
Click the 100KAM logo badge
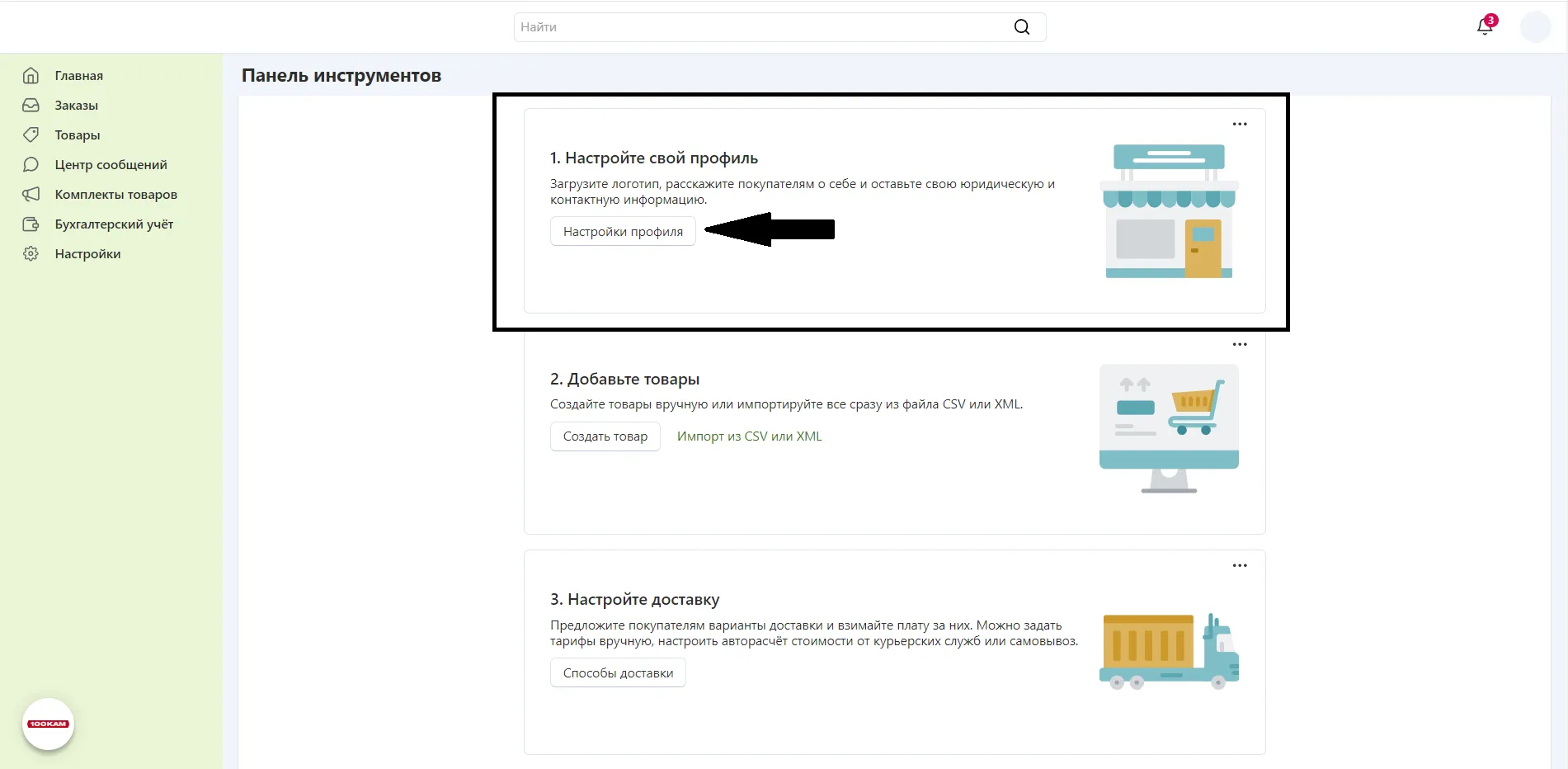pyautogui.click(x=48, y=724)
